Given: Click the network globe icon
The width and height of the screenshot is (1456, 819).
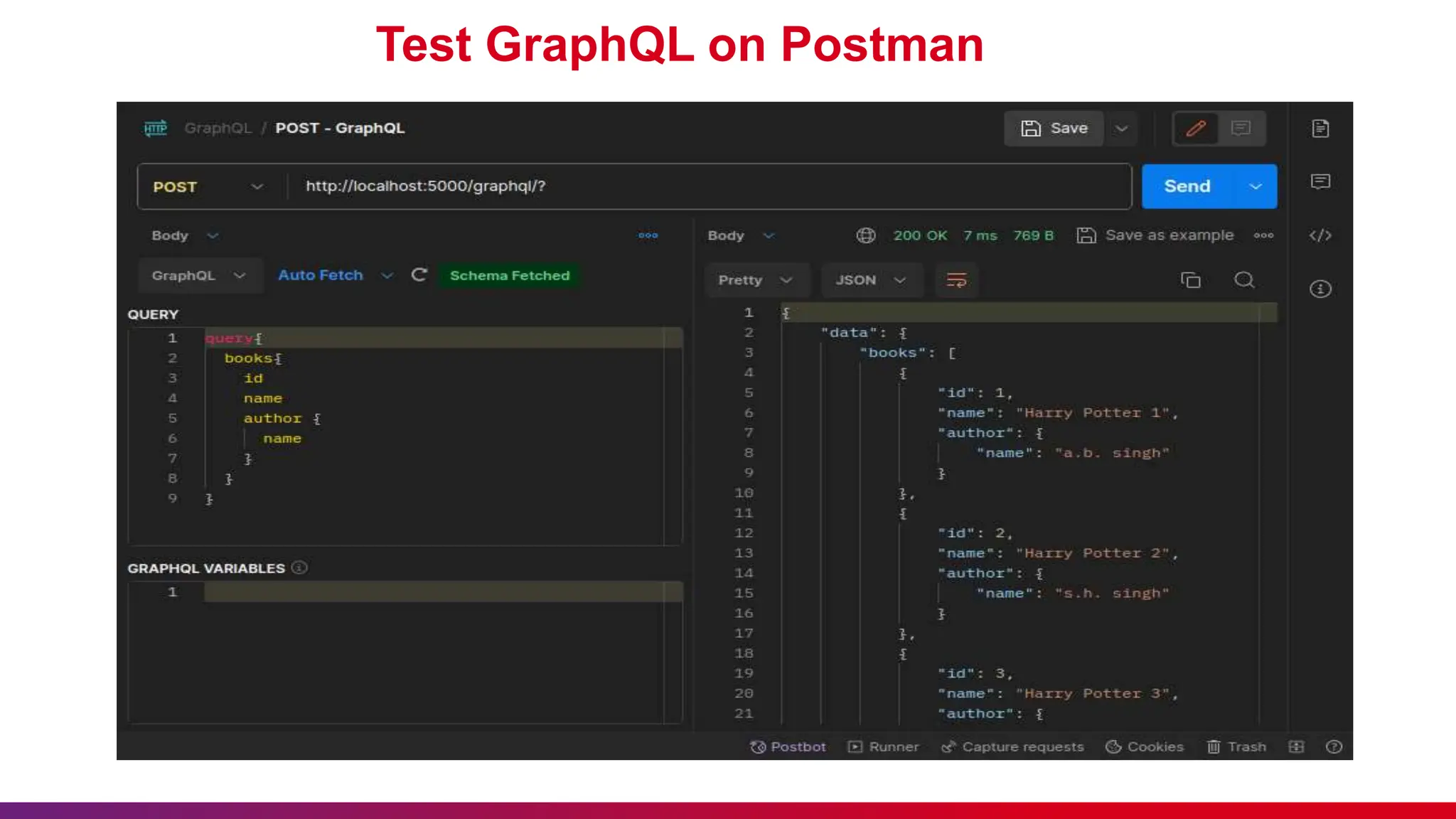Looking at the screenshot, I should (x=865, y=235).
